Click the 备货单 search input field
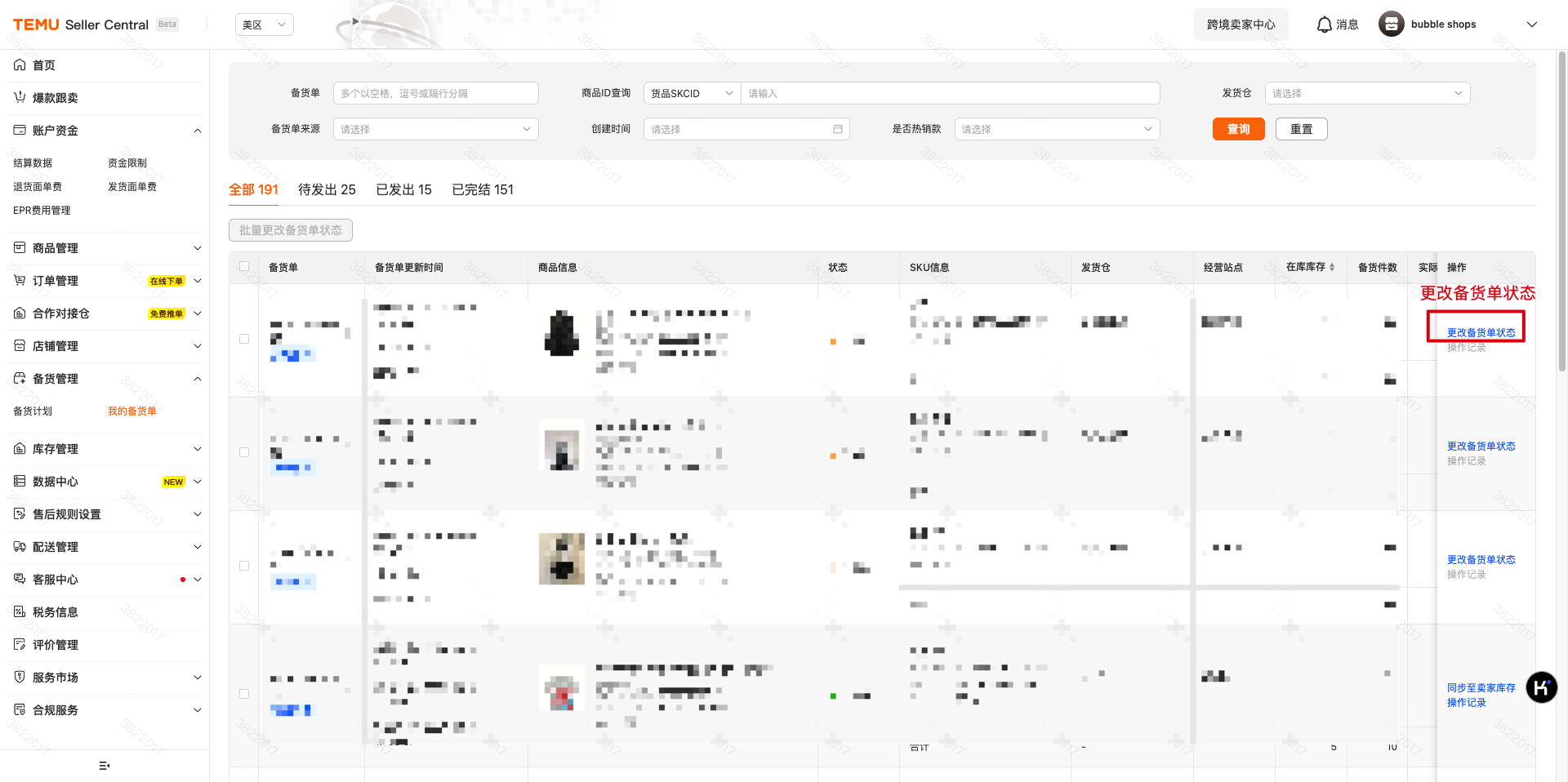1568x782 pixels. coord(435,93)
